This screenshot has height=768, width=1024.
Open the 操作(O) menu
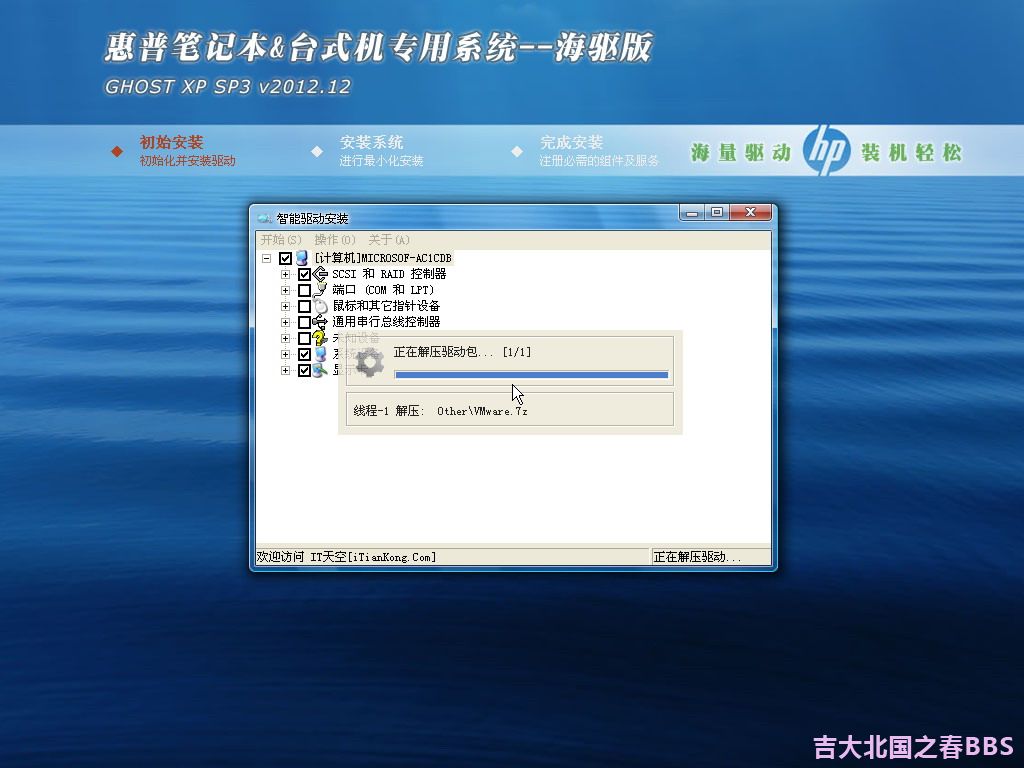coord(335,240)
